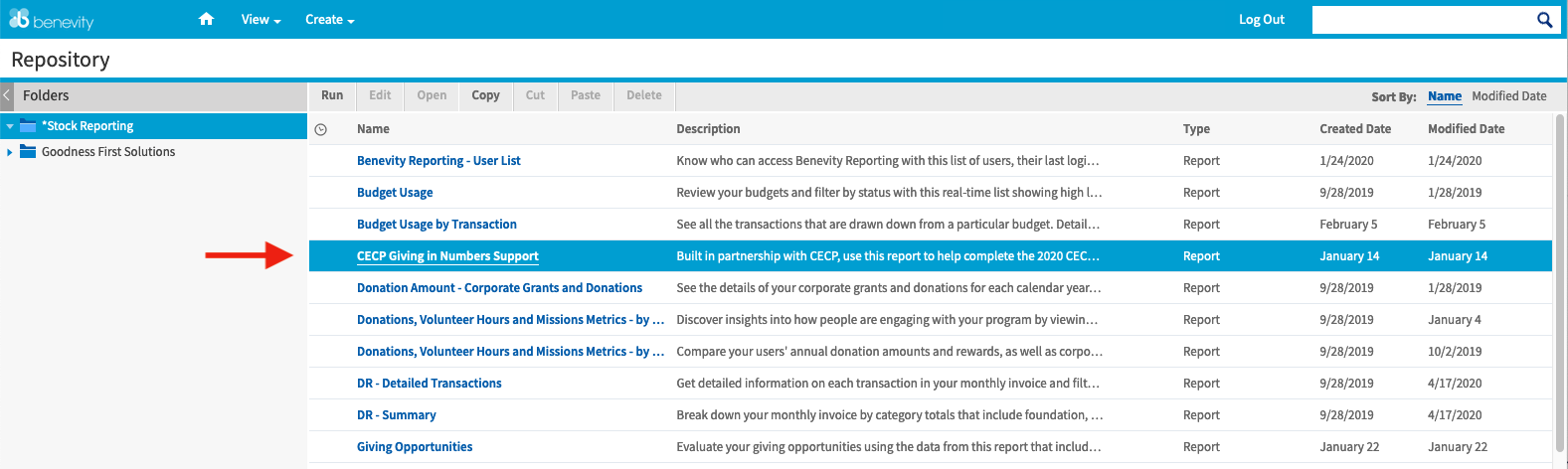
Task: Expand the Goodness First Solutions tree arrow
Action: (x=10, y=152)
